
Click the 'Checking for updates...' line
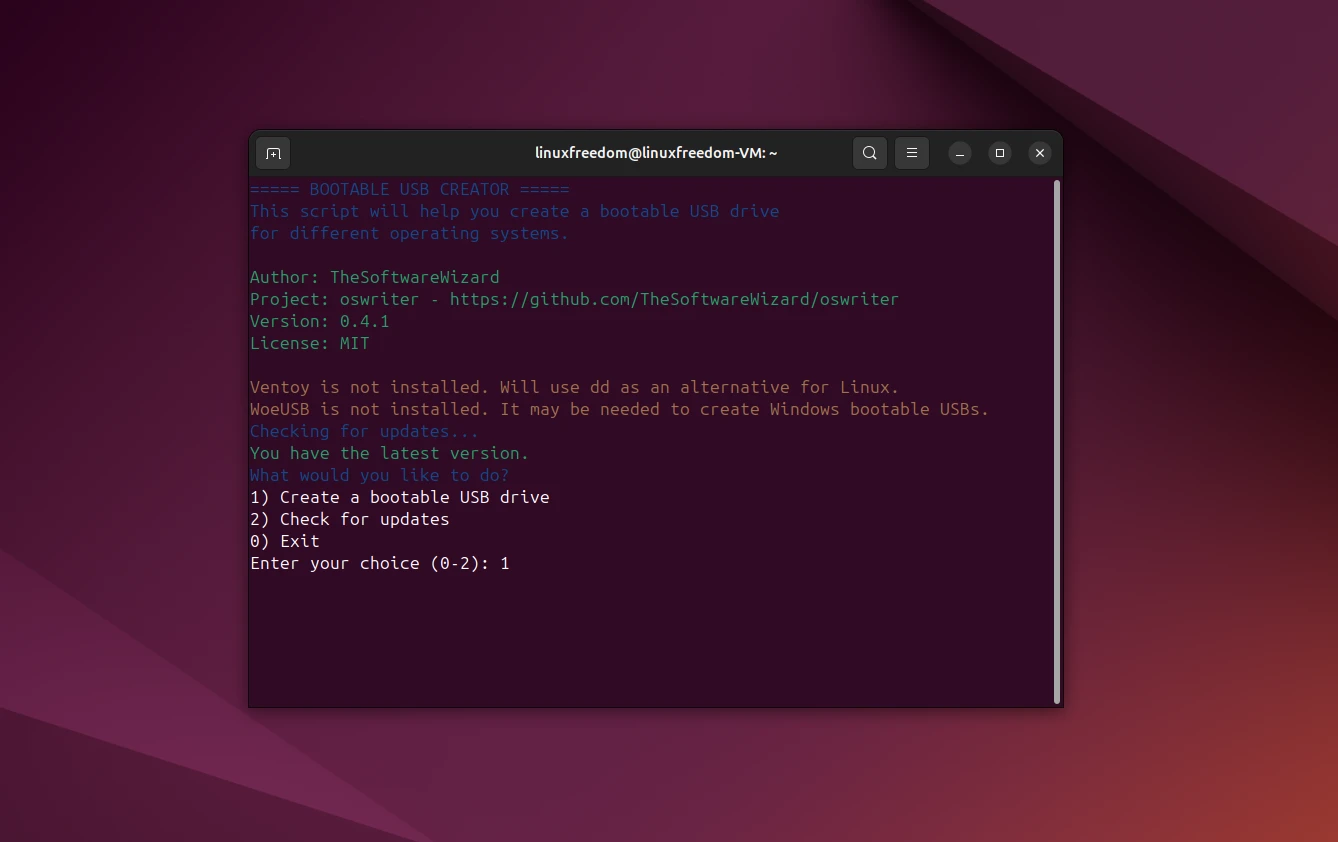click(x=363, y=431)
